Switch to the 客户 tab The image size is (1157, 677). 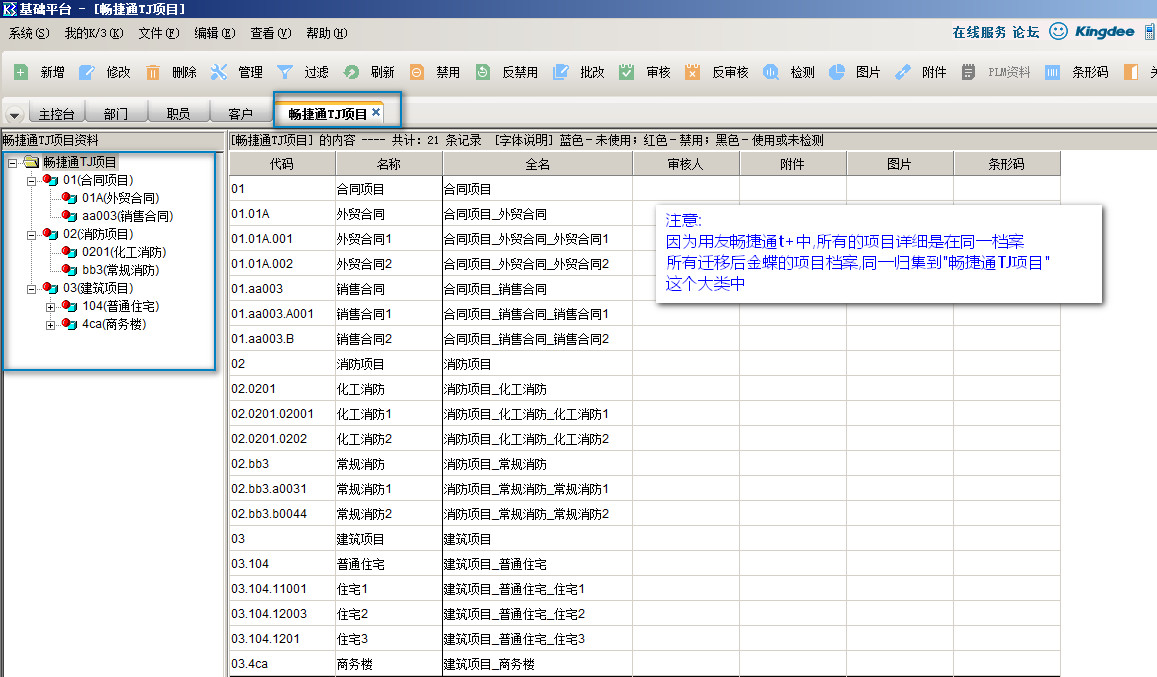[x=240, y=113]
